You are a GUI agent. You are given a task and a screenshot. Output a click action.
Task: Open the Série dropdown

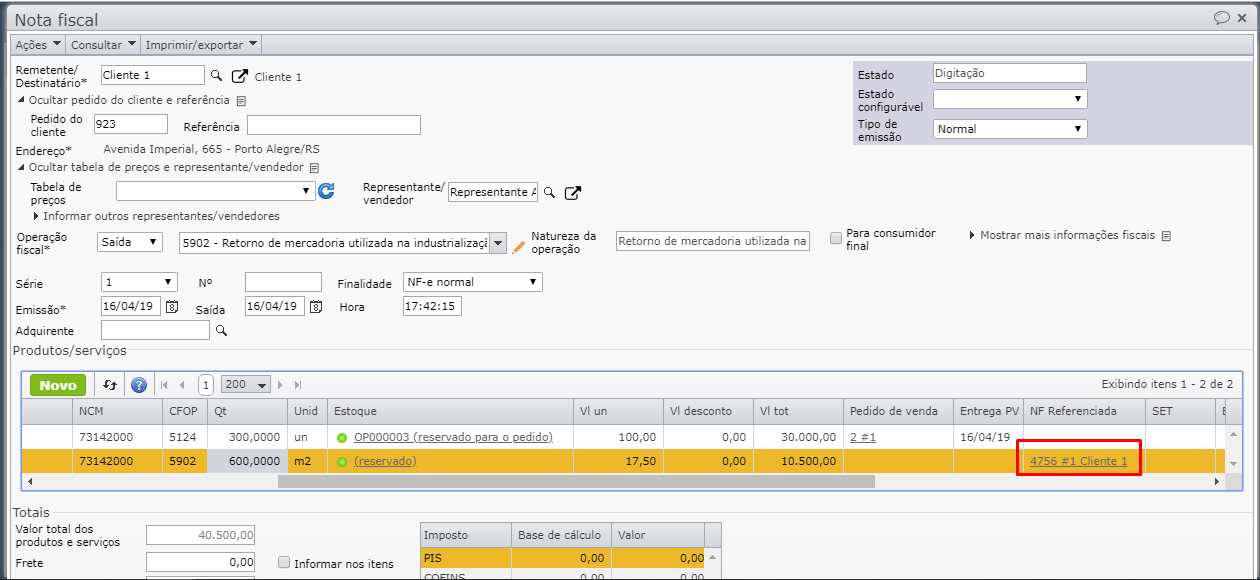pos(140,282)
